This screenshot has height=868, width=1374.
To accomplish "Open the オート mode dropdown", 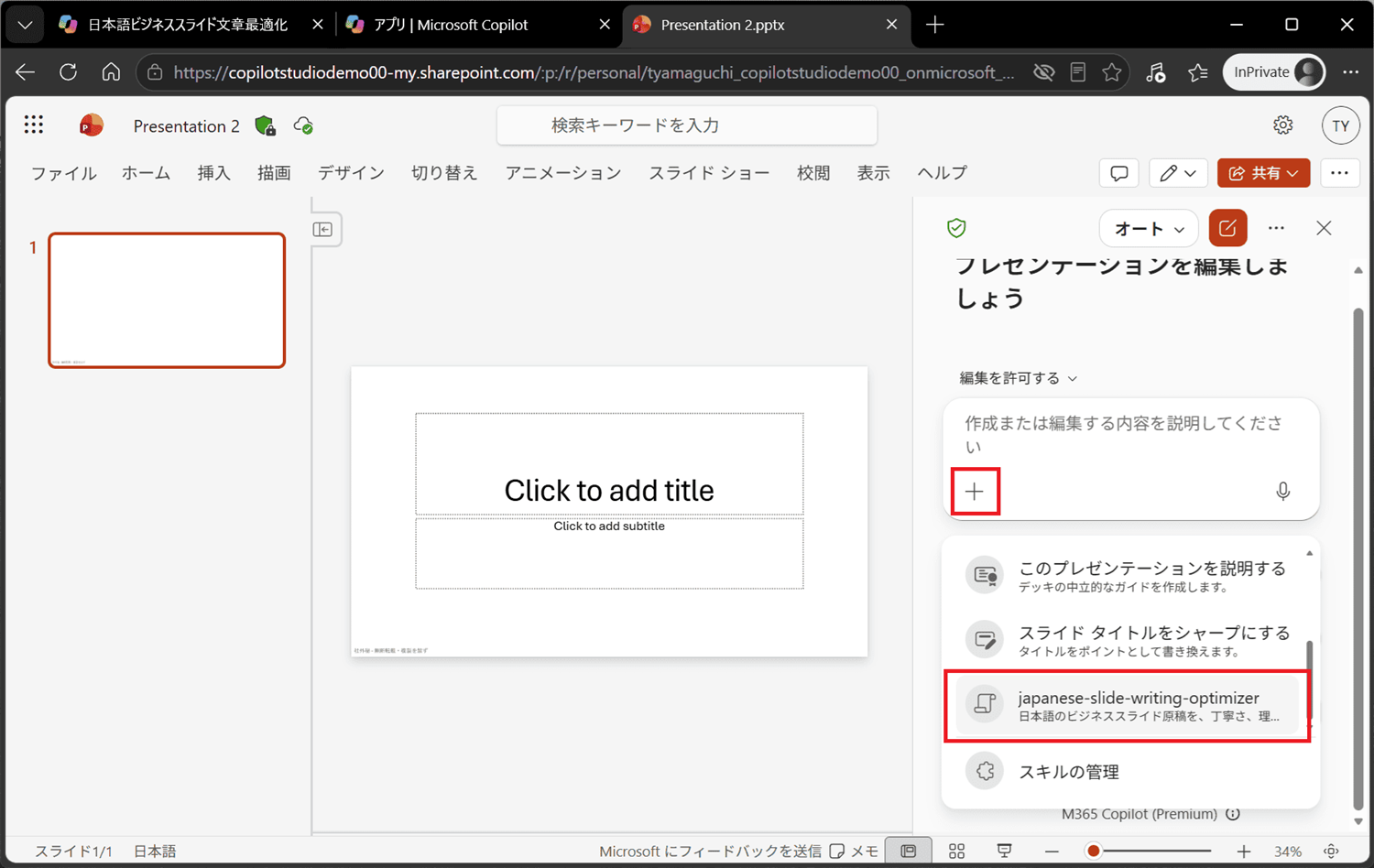I will pos(1149,229).
